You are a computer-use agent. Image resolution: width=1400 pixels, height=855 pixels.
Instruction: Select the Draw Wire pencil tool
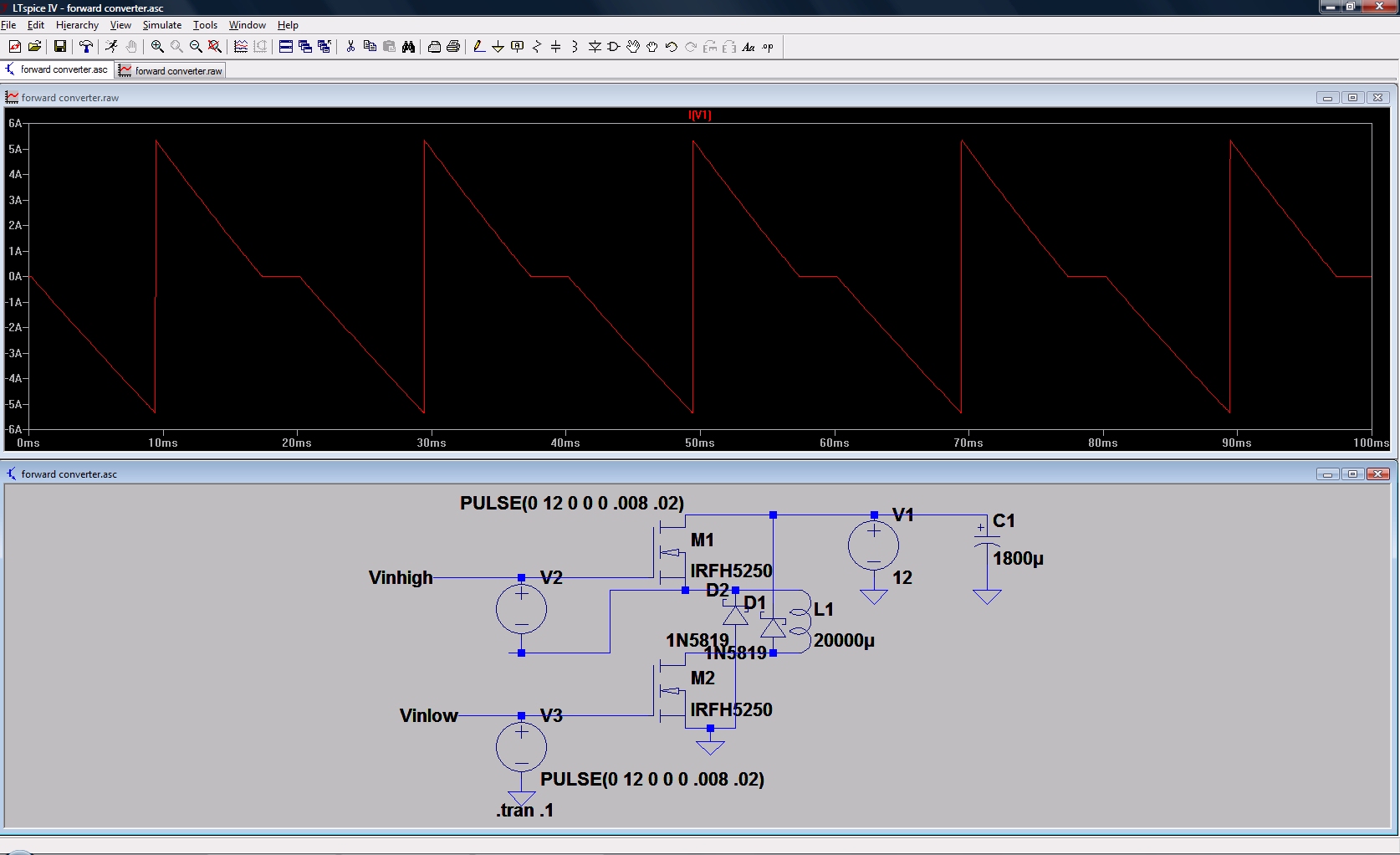point(478,47)
